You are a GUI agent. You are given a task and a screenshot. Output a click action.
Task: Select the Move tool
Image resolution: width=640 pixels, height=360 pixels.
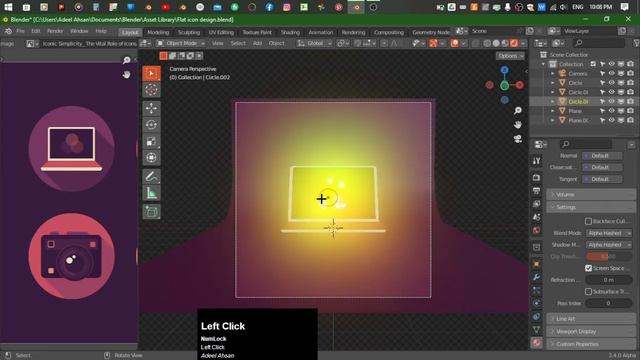pos(151,108)
